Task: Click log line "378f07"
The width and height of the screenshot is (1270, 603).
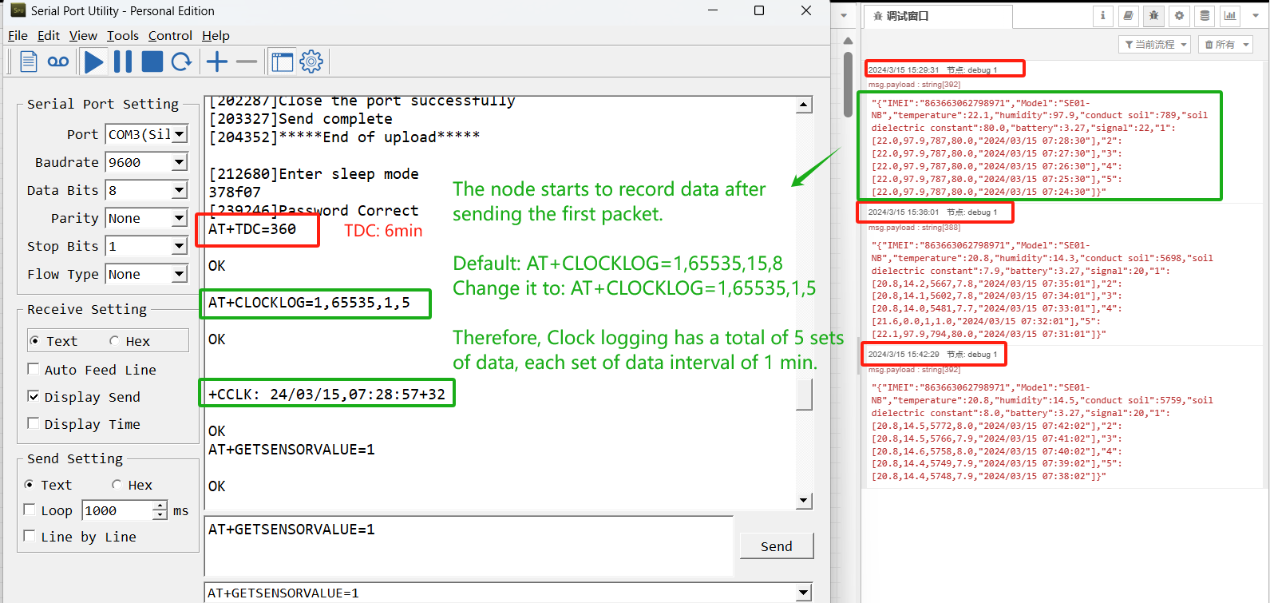Action: [x=234, y=191]
